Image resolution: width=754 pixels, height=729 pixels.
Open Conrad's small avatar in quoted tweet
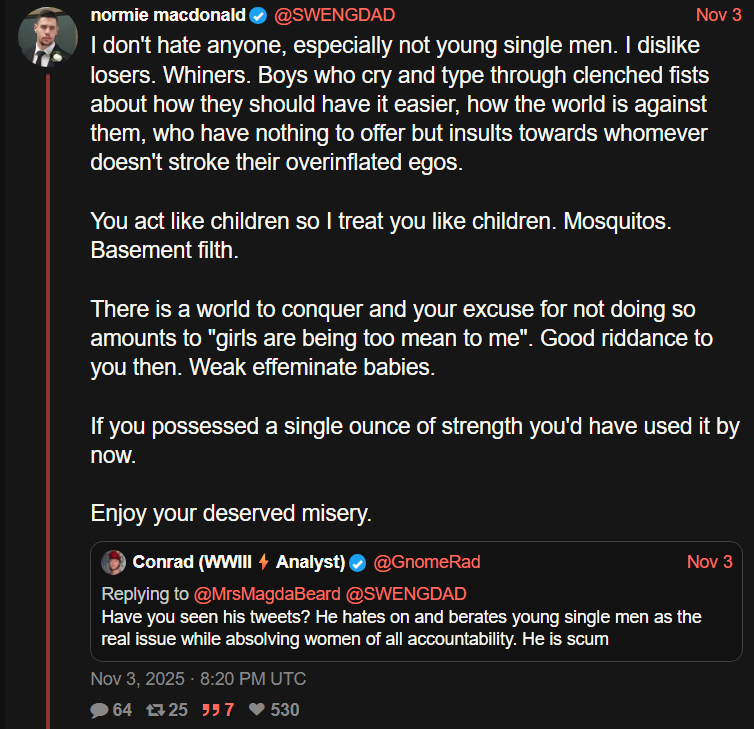click(x=114, y=561)
